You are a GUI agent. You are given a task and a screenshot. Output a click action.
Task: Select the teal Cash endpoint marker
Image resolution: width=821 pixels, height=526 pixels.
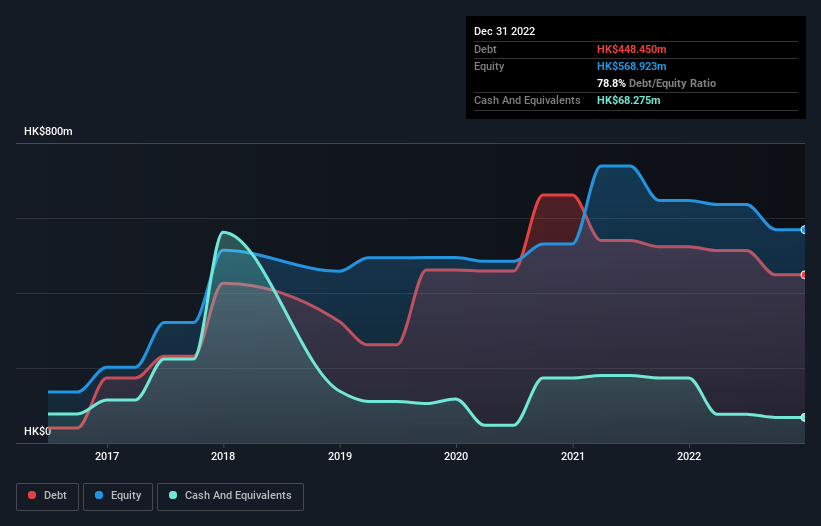(x=804, y=417)
